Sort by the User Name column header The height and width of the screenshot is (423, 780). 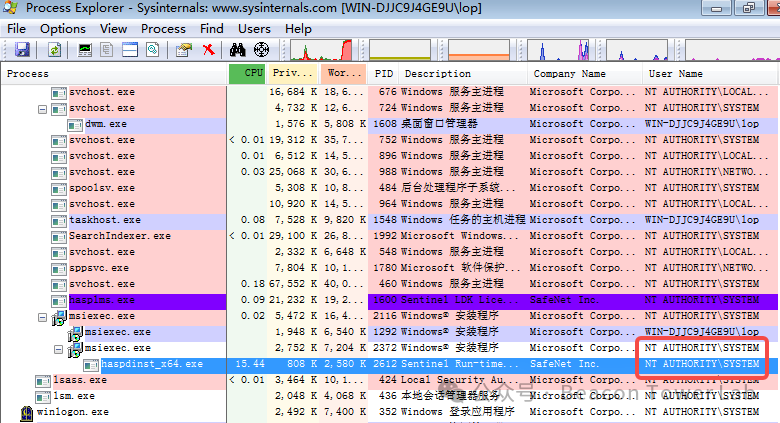click(710, 74)
